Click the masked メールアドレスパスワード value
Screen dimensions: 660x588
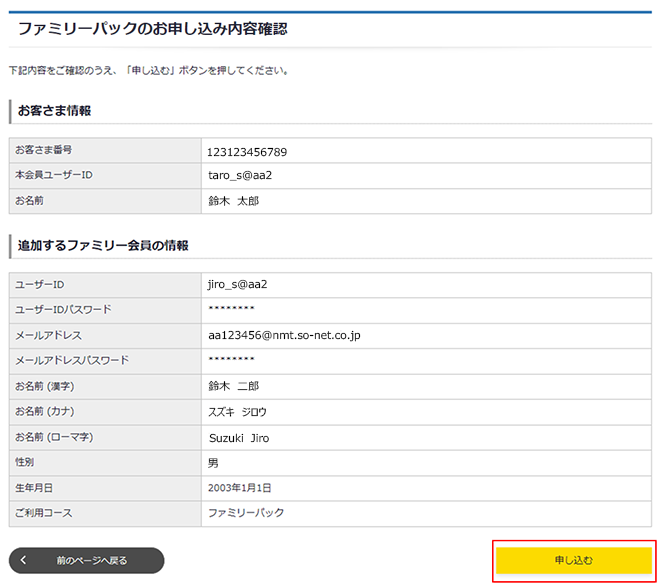(x=231, y=361)
